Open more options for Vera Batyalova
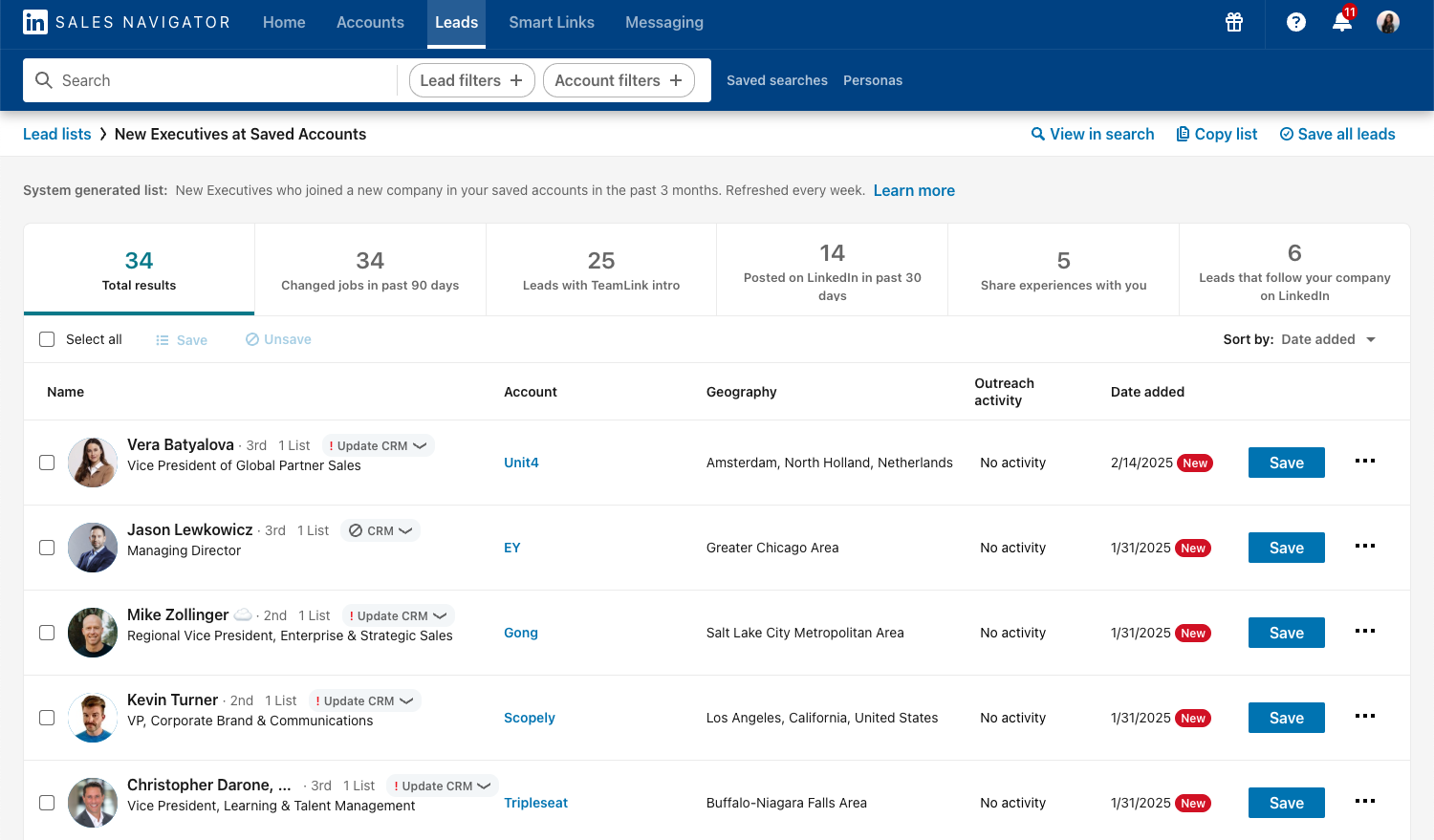This screenshot has height=840, width=1434. (1365, 461)
